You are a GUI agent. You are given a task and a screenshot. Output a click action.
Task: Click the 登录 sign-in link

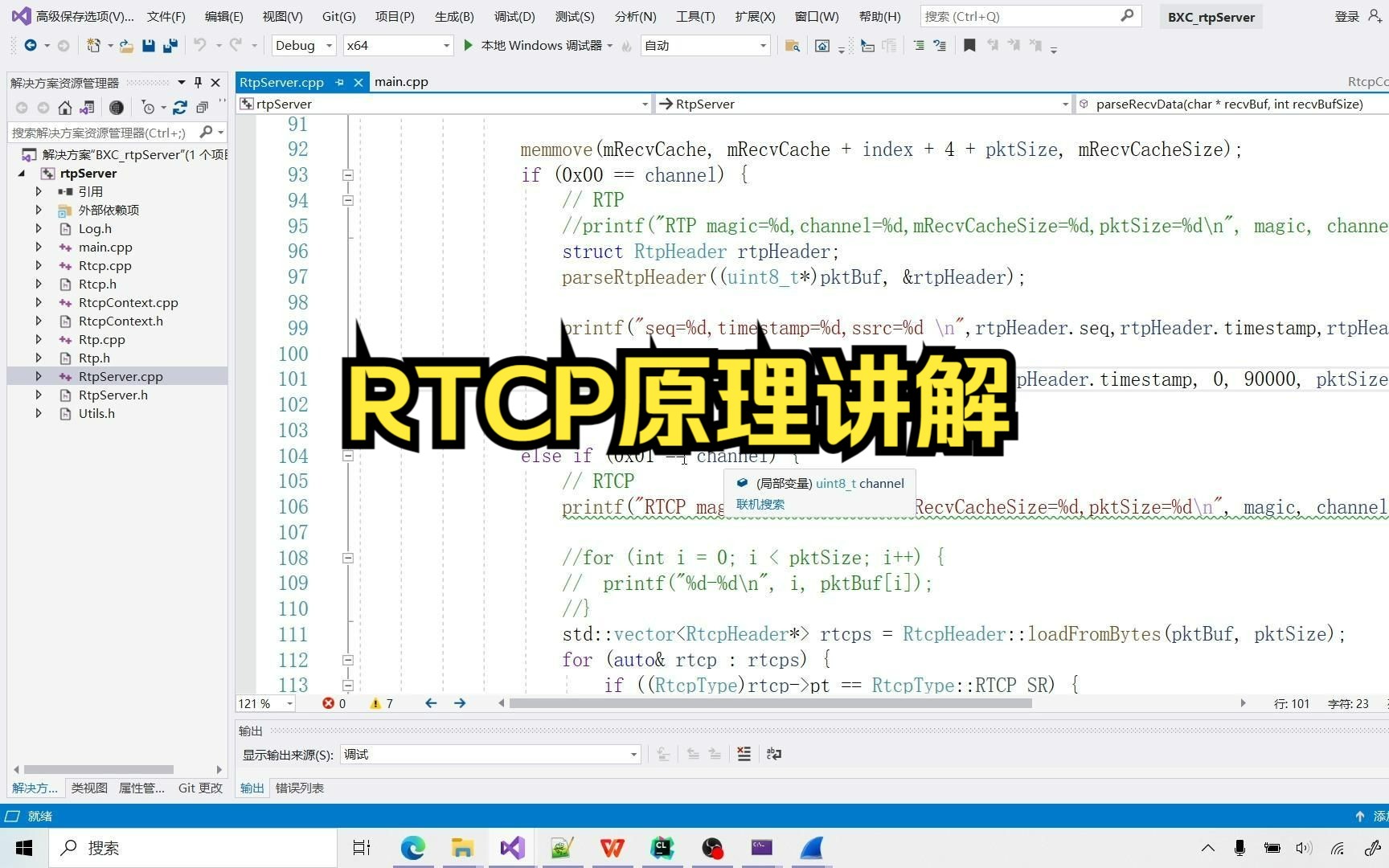click(1346, 16)
